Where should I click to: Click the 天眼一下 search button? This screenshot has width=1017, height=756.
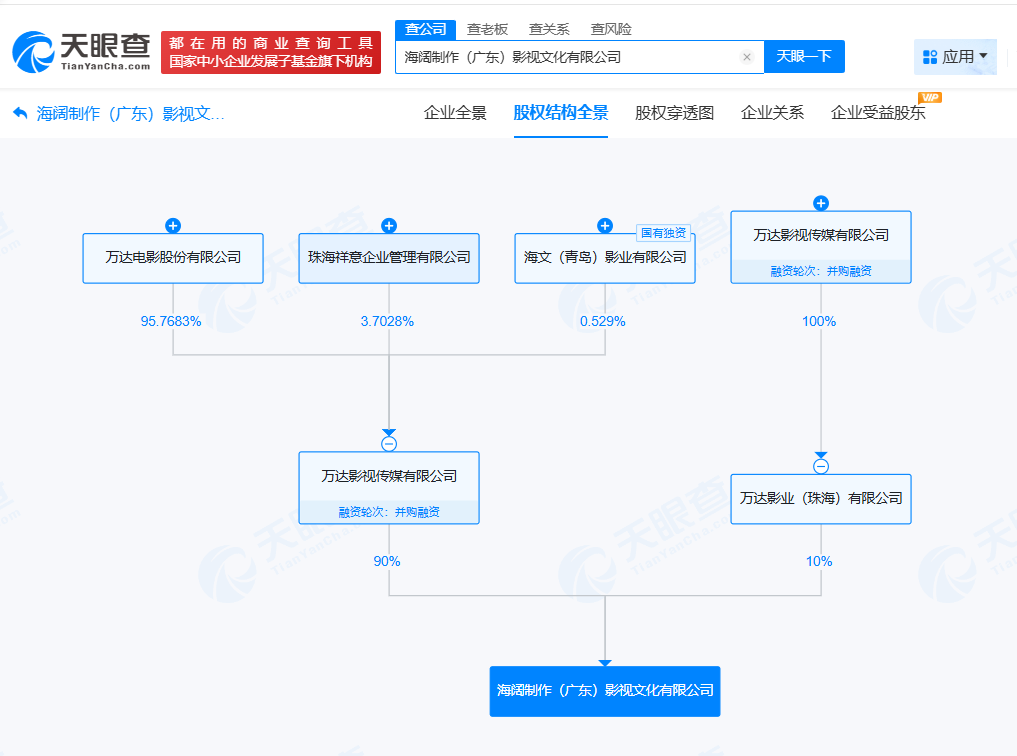[804, 56]
